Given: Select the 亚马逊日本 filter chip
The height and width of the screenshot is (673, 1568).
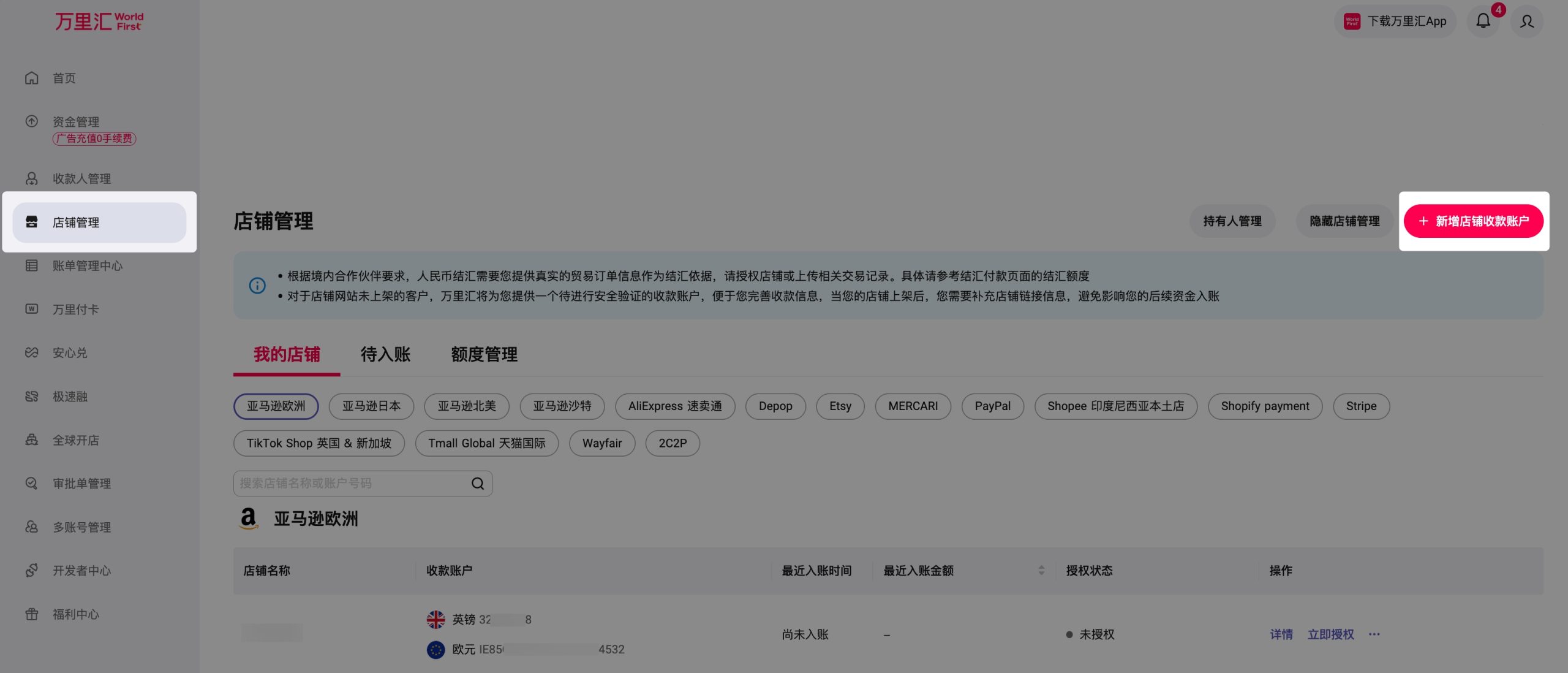Looking at the screenshot, I should 371,406.
